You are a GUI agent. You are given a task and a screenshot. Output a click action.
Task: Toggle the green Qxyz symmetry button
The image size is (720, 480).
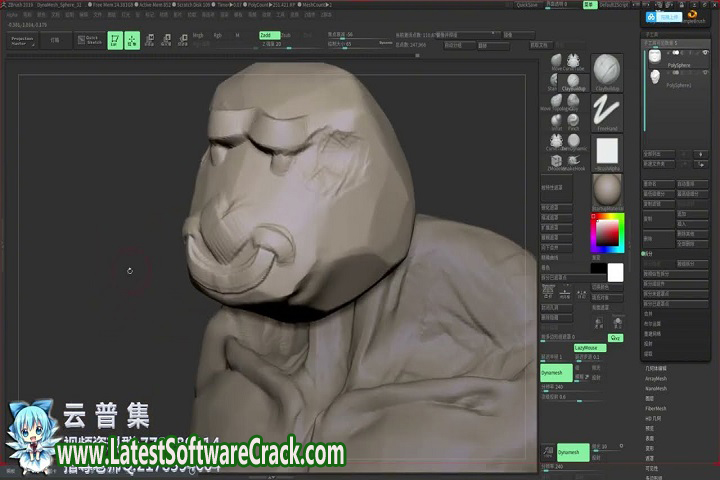coord(616,338)
